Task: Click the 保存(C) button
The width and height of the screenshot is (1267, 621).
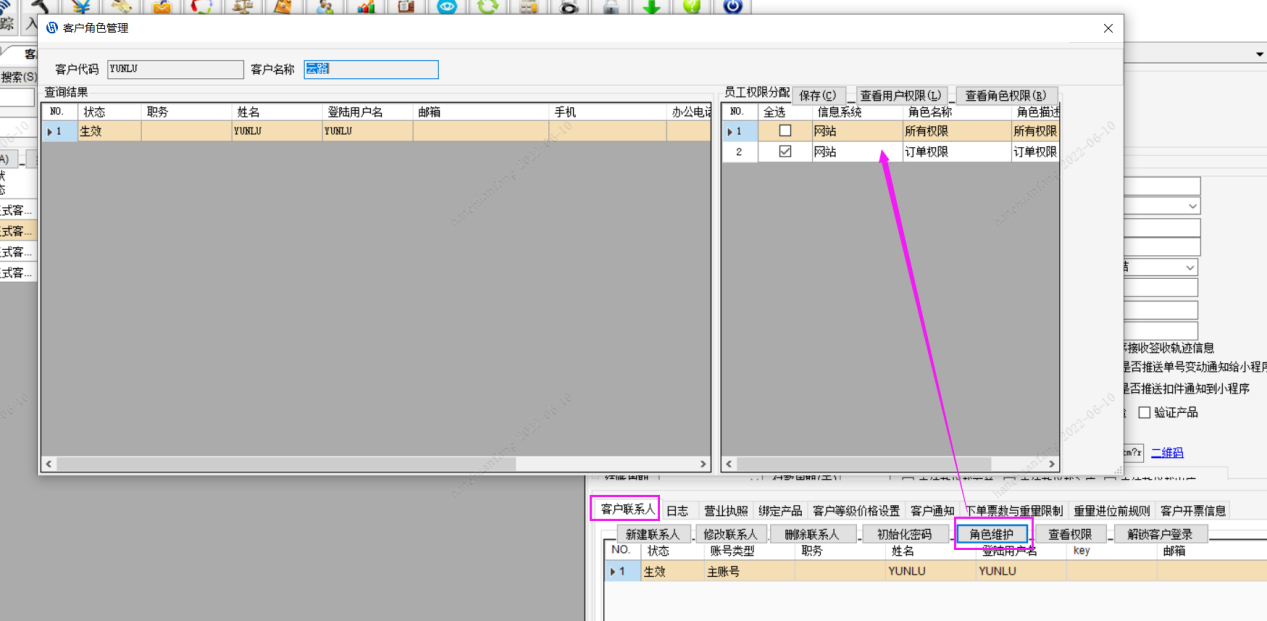Action: coord(818,95)
